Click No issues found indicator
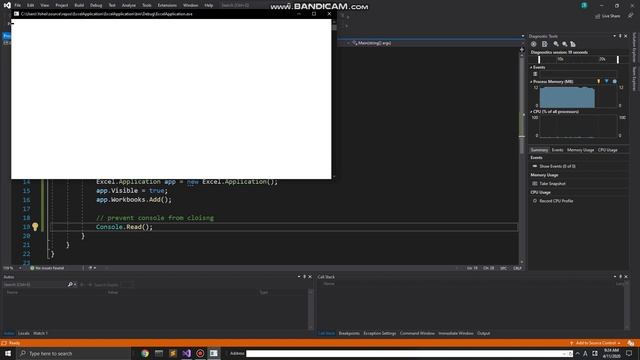Viewport: 640px width, 360px height. 47,268
